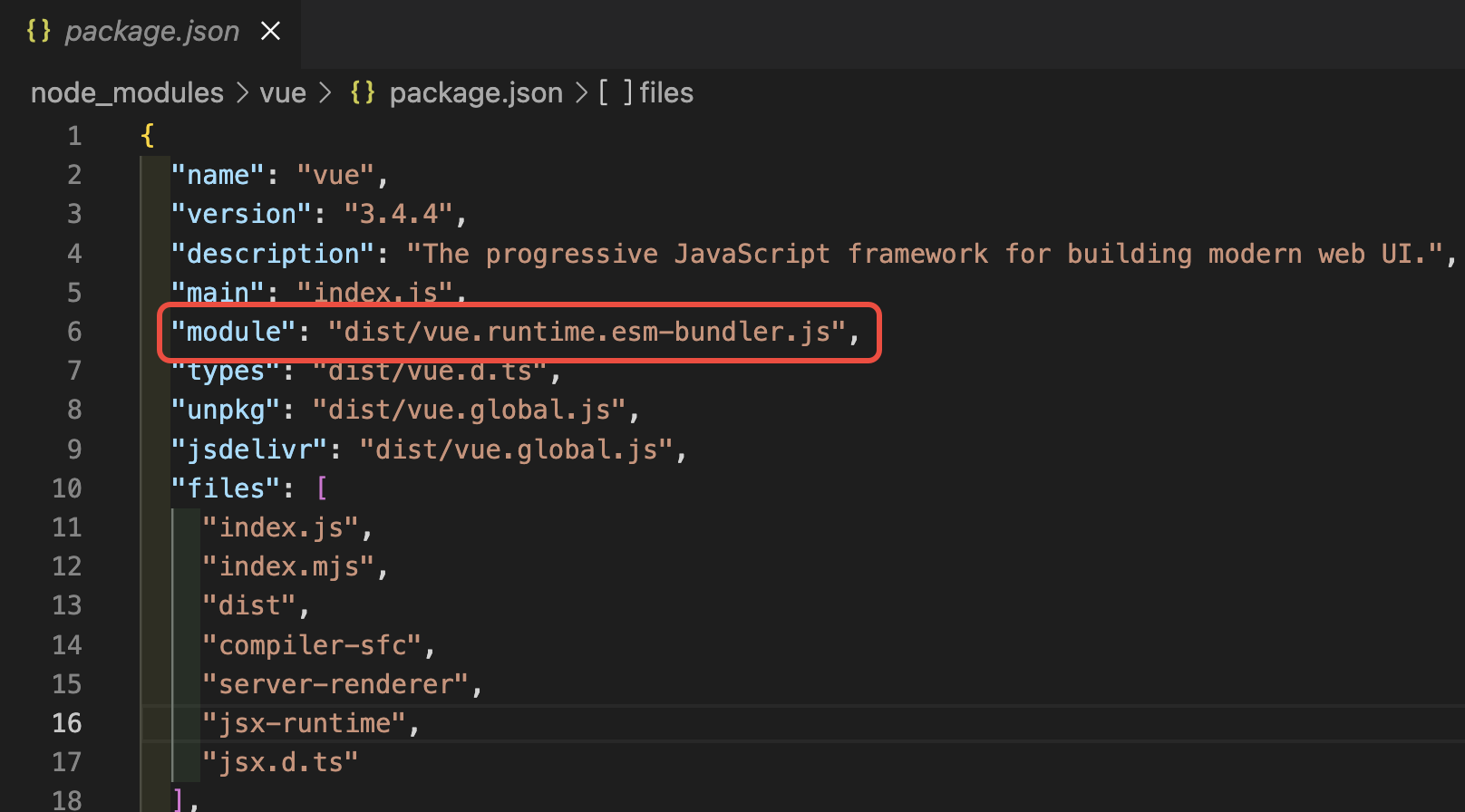Click the "jsx-runtime" array entry
Screen dimensions: 1465x812
pos(305,723)
